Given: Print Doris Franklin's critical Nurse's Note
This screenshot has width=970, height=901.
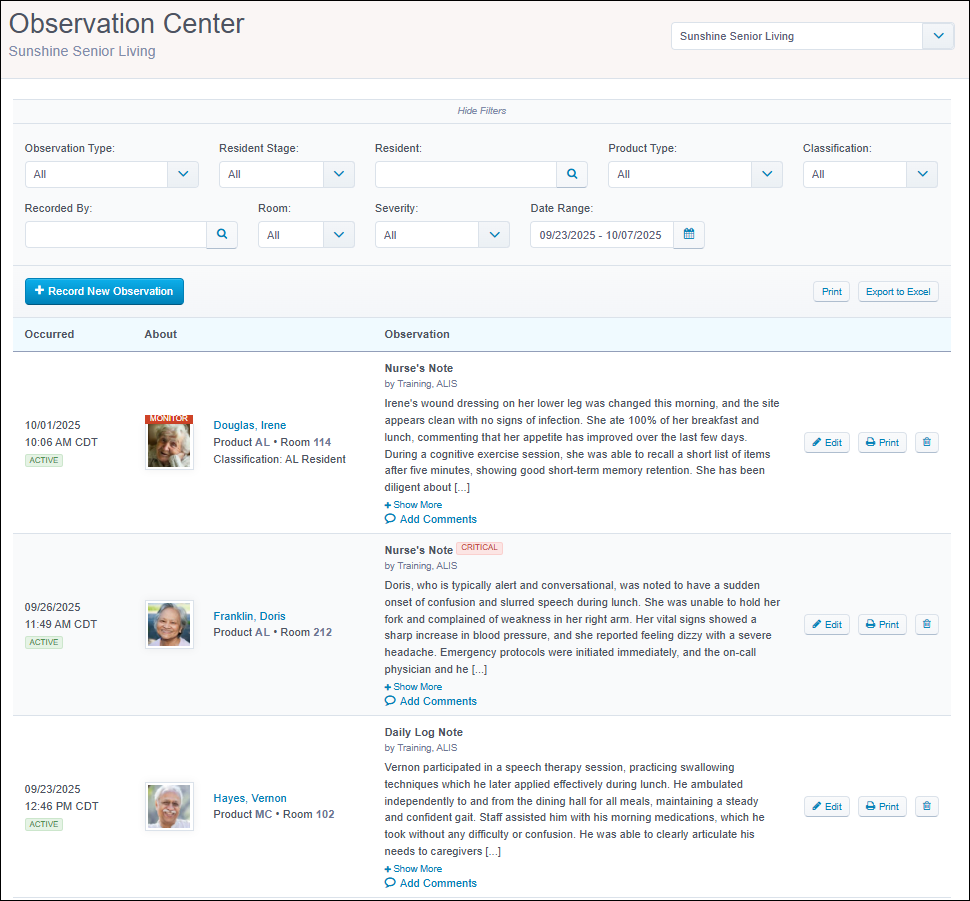Looking at the screenshot, I should [x=882, y=624].
